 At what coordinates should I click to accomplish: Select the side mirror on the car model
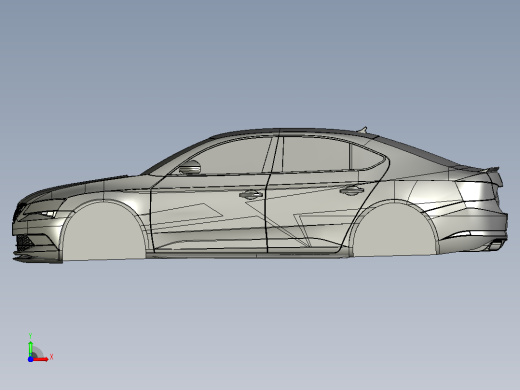pyautogui.click(x=190, y=167)
